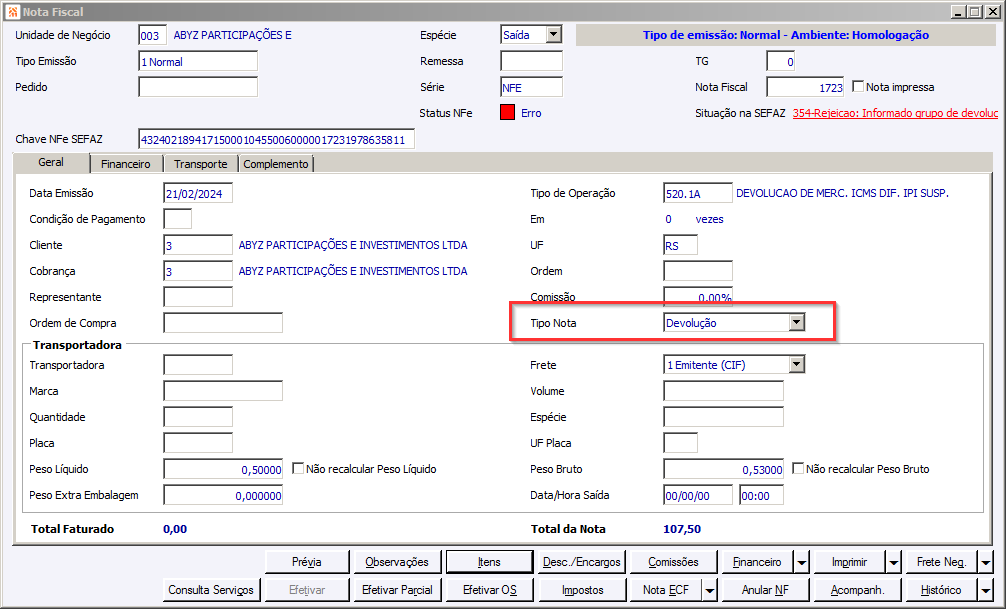This screenshot has height=609, width=1006.
Task: Expand the arrow beside Histórico button
Action: [x=986, y=590]
